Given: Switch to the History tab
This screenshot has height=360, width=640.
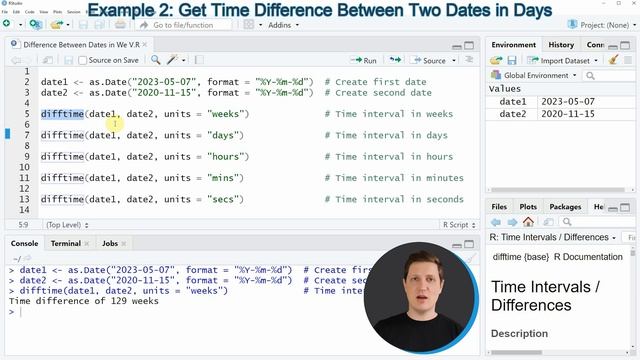Looking at the screenshot, I should (x=561, y=44).
